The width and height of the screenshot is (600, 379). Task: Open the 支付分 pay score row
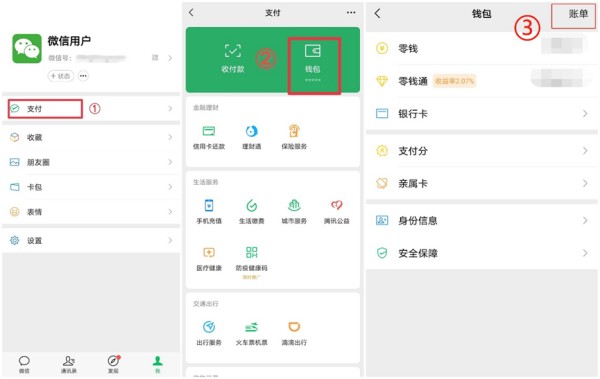click(482, 151)
